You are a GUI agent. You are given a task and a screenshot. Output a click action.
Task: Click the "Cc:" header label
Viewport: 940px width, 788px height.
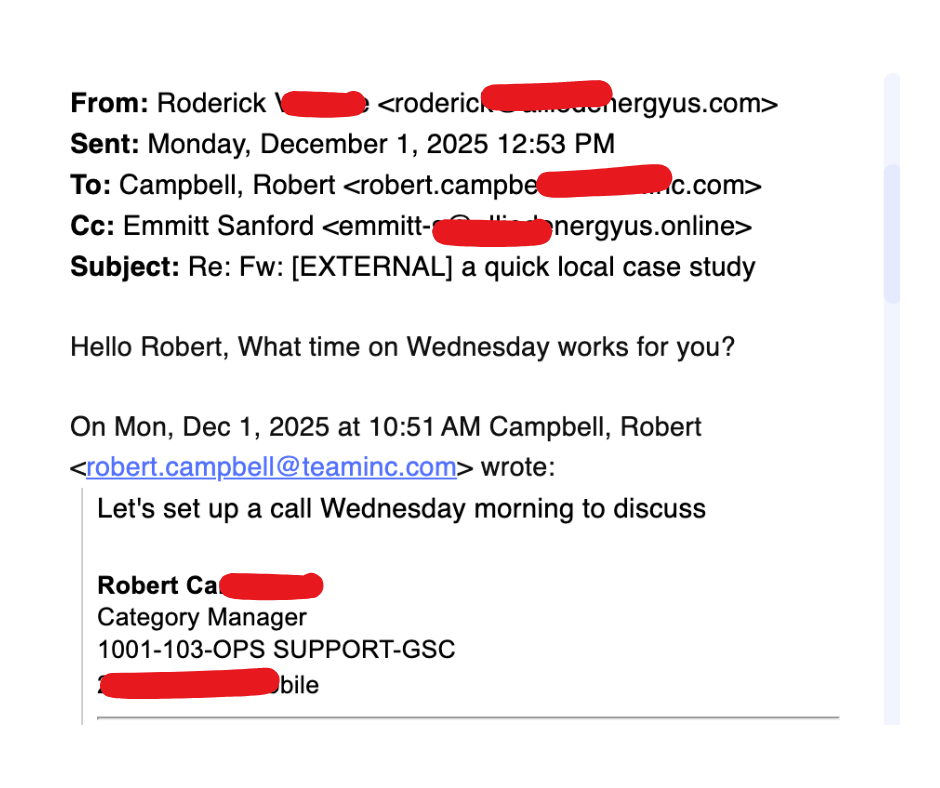pos(92,226)
